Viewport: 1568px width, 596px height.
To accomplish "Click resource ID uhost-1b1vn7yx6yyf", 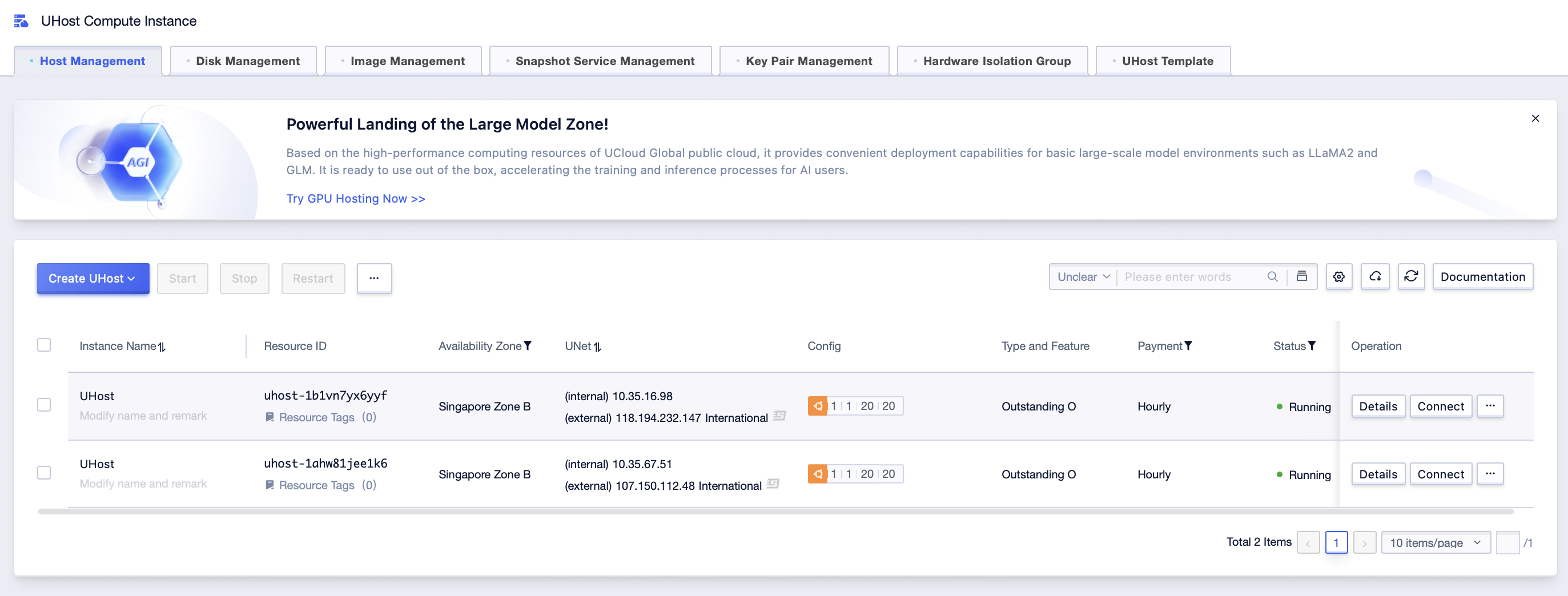I will coord(325,395).
